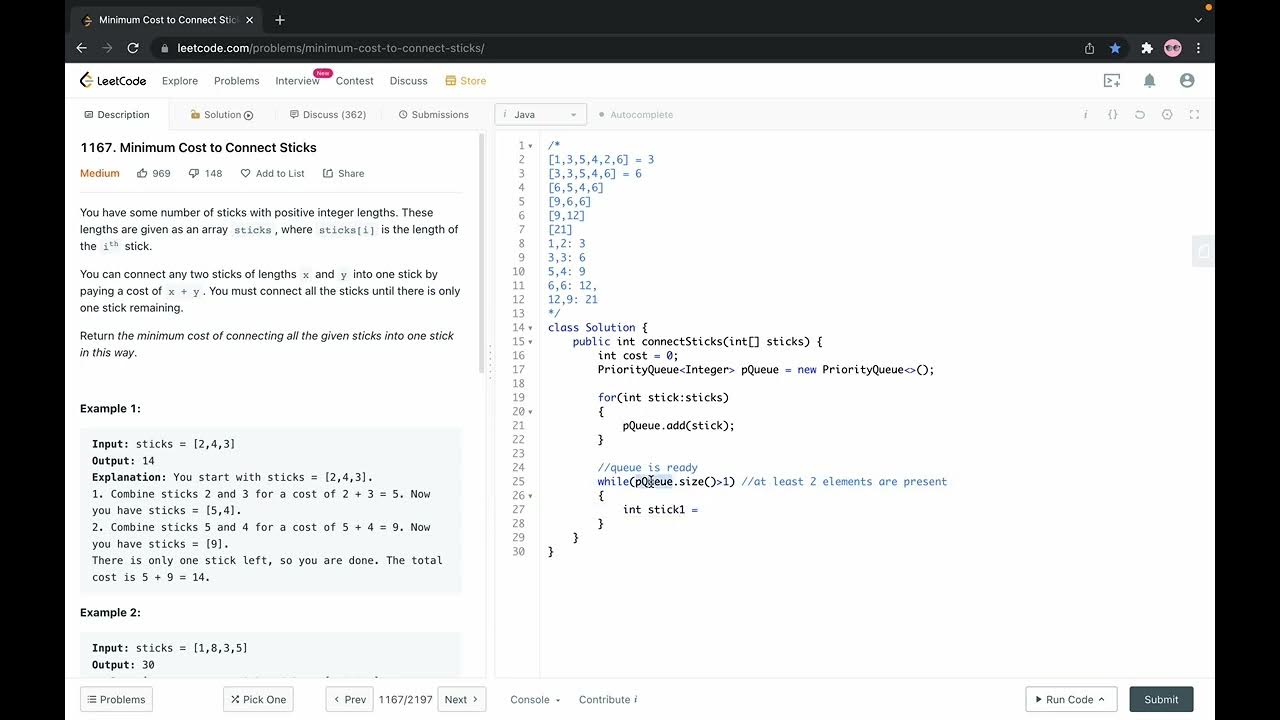Open the Store link
This screenshot has height=720, width=1280.
pyautogui.click(x=466, y=81)
